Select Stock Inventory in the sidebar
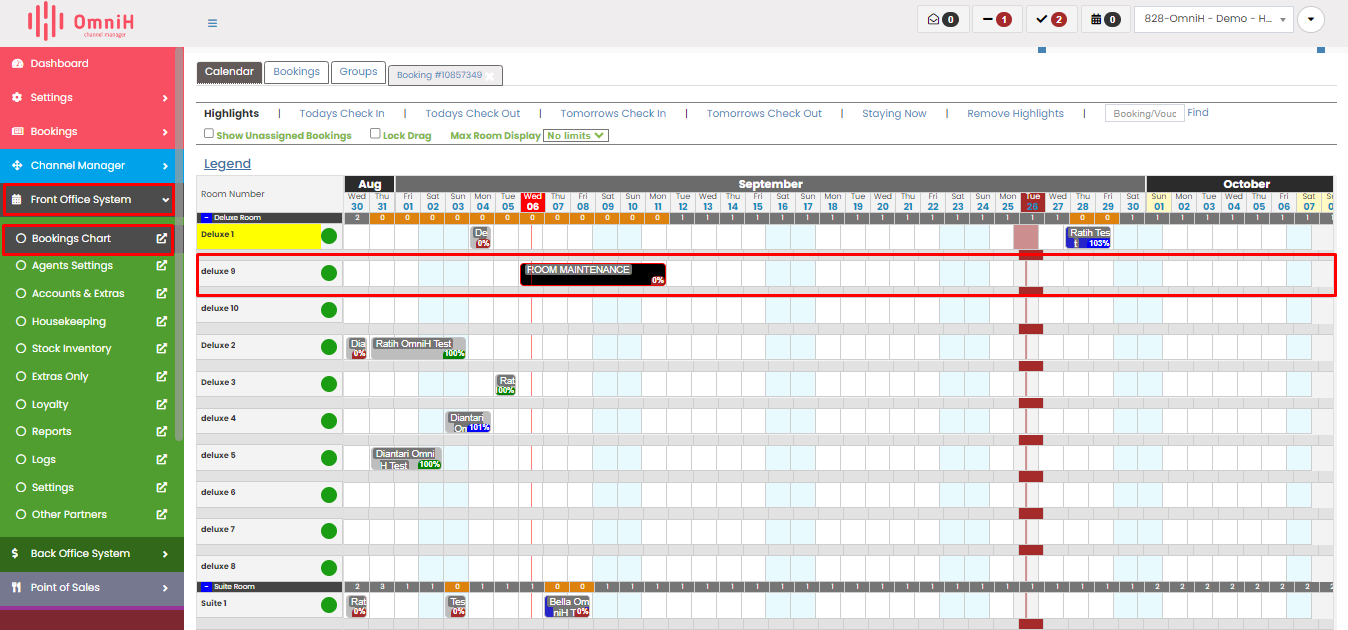This screenshot has height=630, width=1348. [71, 349]
